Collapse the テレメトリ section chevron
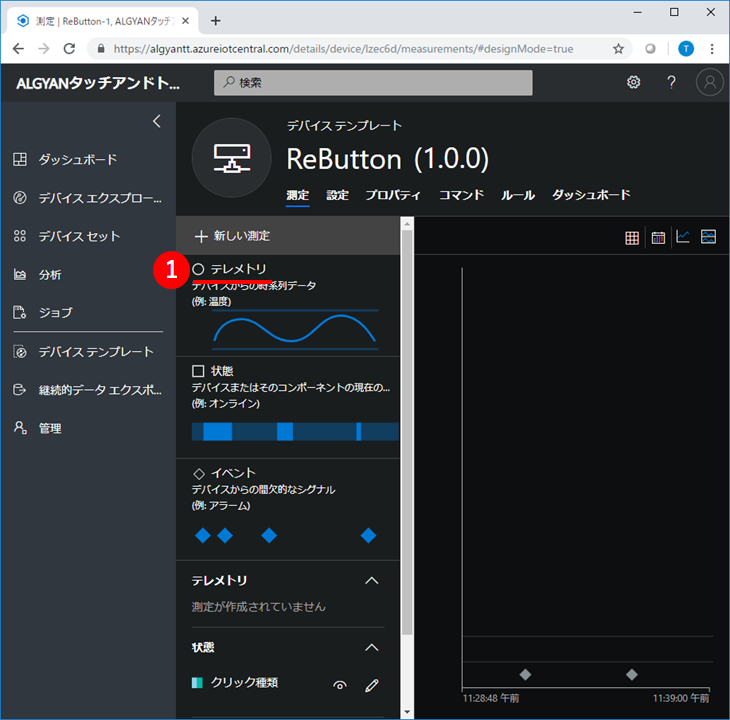Screen dimensions: 730x720 click(372, 580)
